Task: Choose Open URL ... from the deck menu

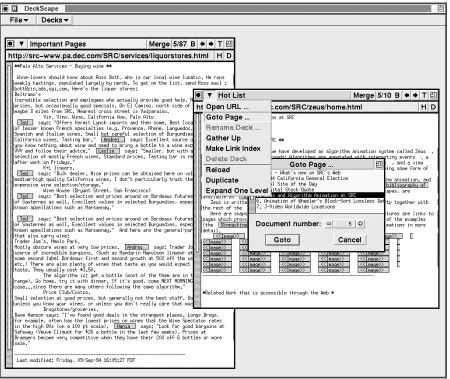Action: coord(237,107)
